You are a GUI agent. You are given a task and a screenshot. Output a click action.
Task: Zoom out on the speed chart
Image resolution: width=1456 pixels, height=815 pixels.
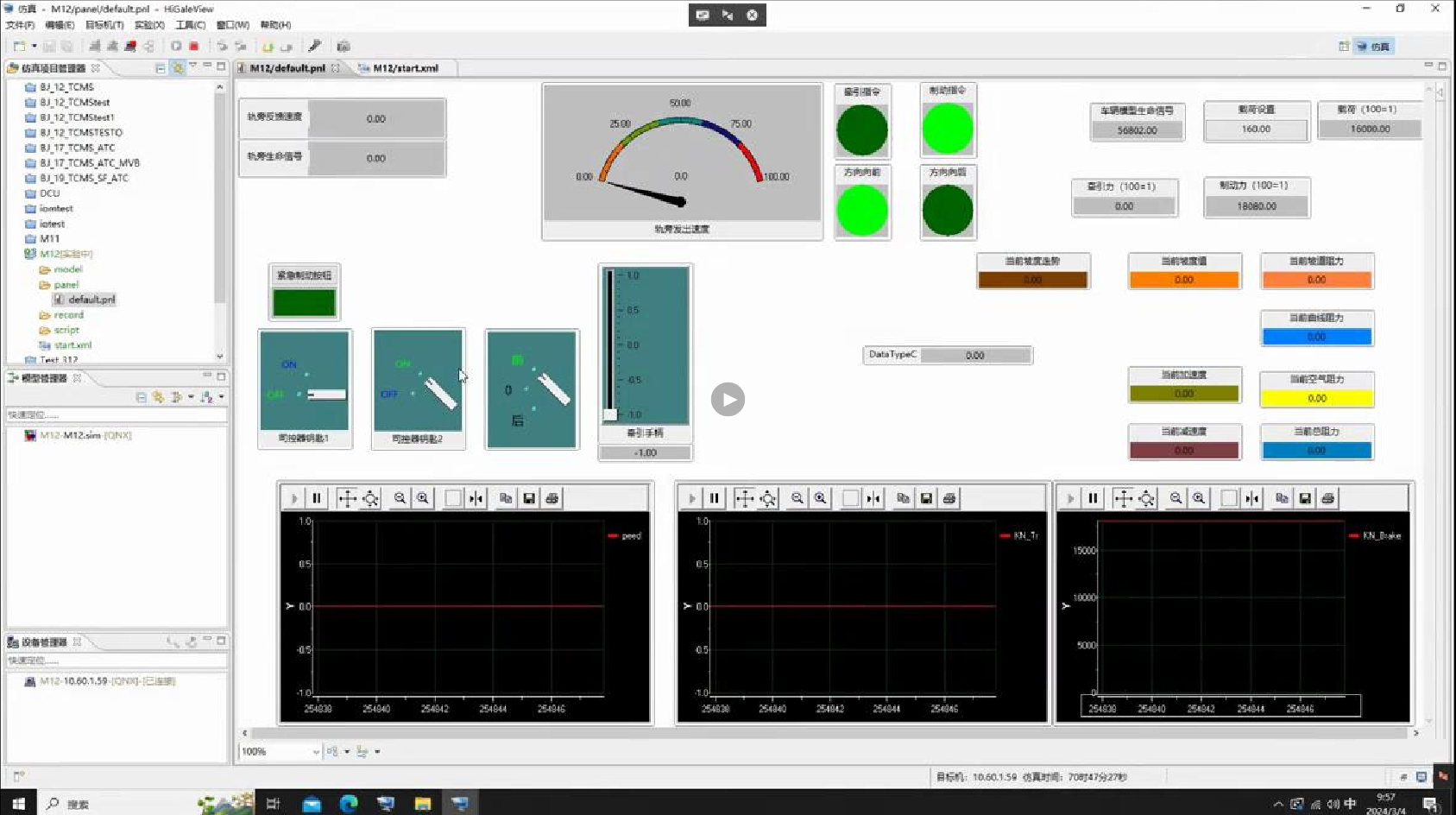click(x=400, y=498)
